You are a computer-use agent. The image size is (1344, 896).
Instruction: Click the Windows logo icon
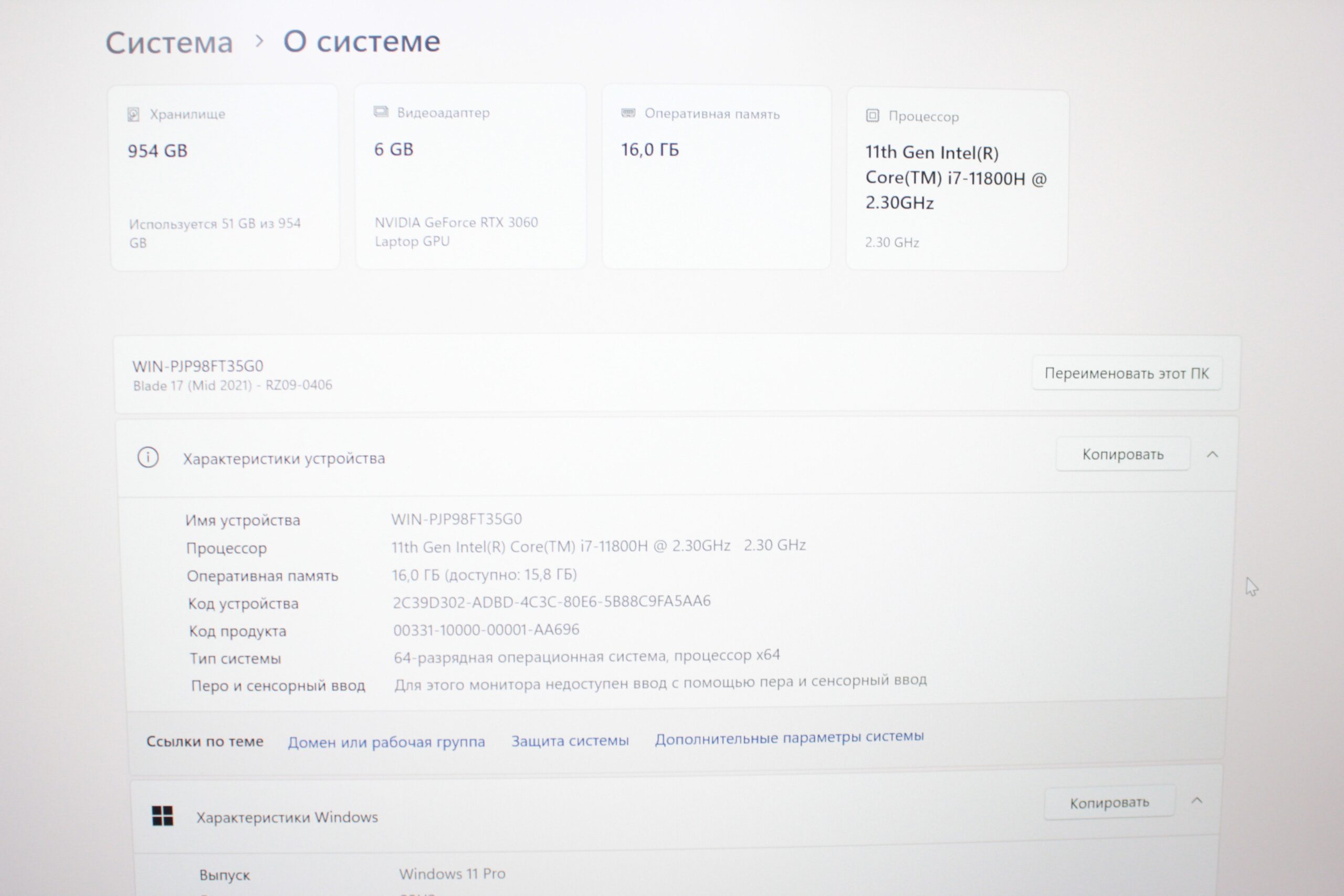coord(162,816)
